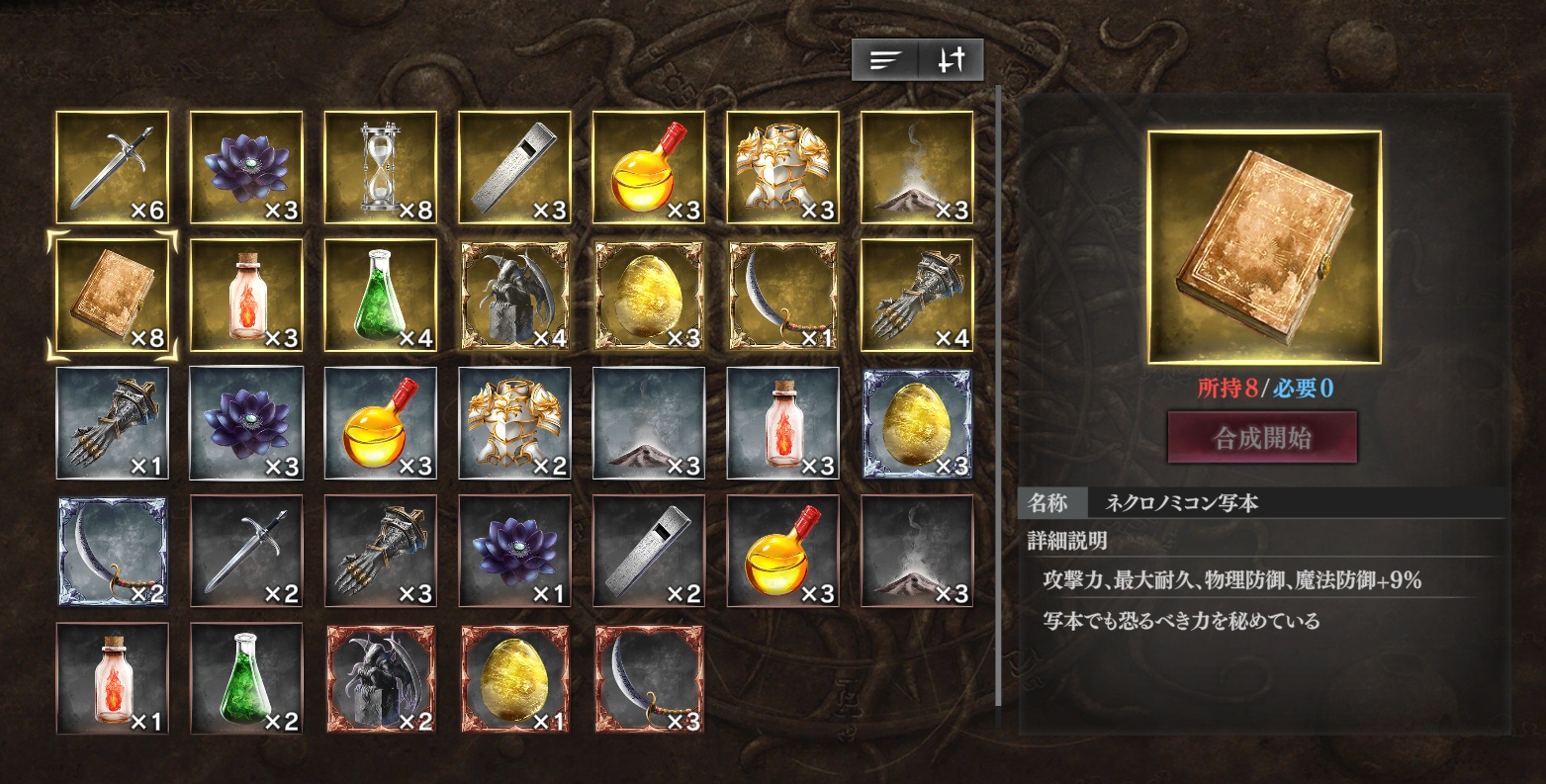Click the gold-framed sword item ×6

pos(112,167)
